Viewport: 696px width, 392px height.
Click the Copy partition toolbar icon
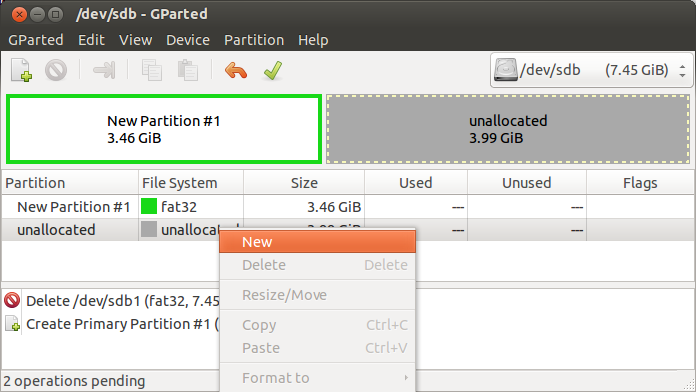point(151,70)
